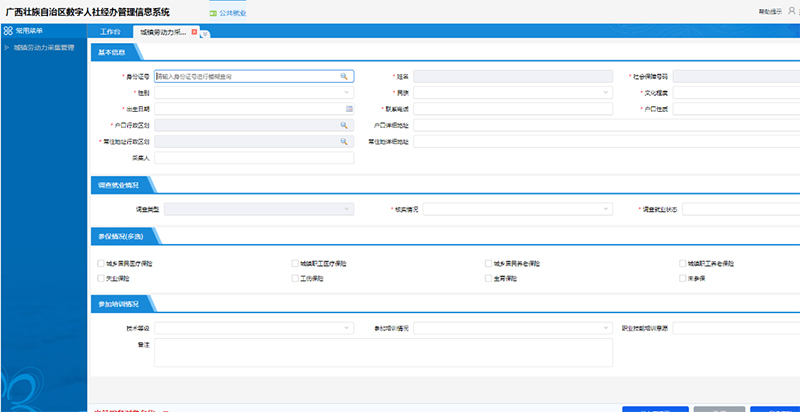Select the 城镇职工医疗保险 checkbox

(x=294, y=263)
